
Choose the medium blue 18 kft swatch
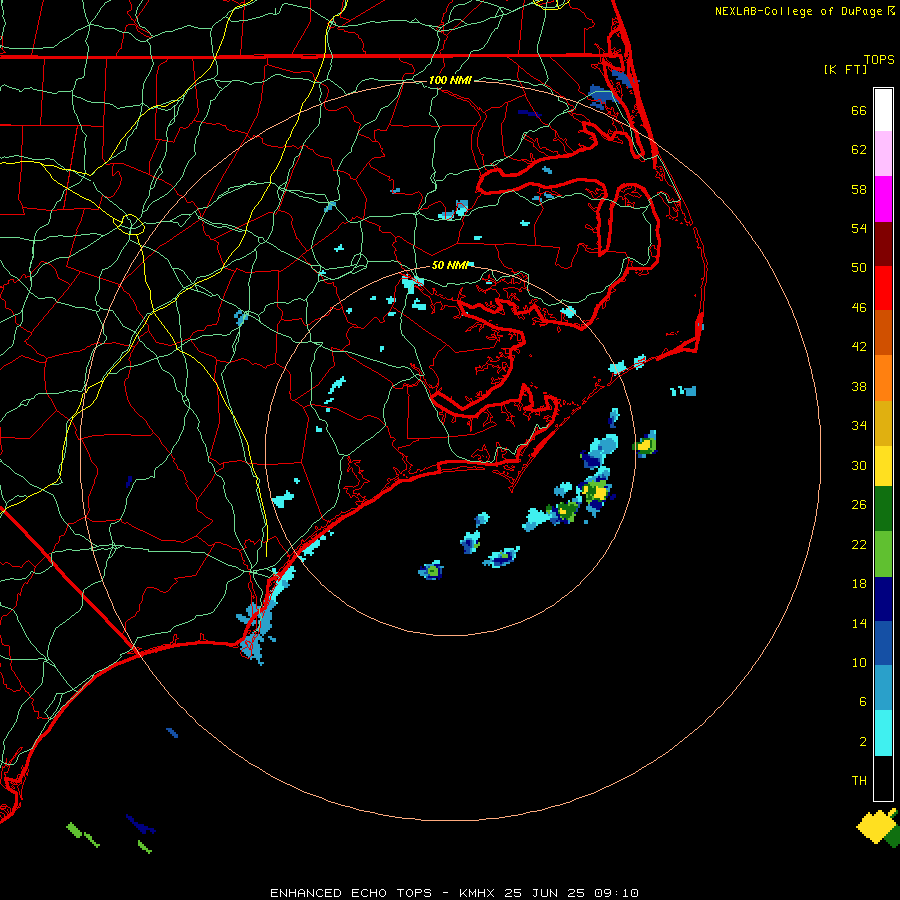[883, 643]
